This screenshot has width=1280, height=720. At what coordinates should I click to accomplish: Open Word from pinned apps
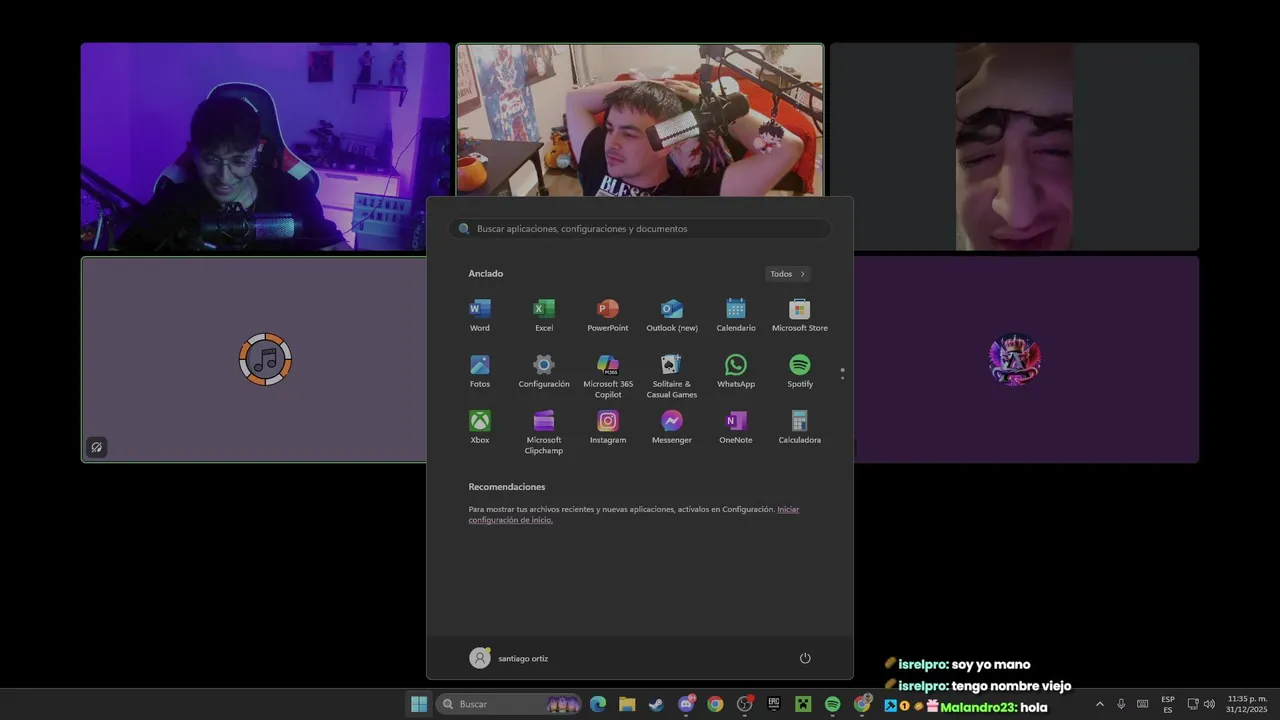(x=480, y=315)
